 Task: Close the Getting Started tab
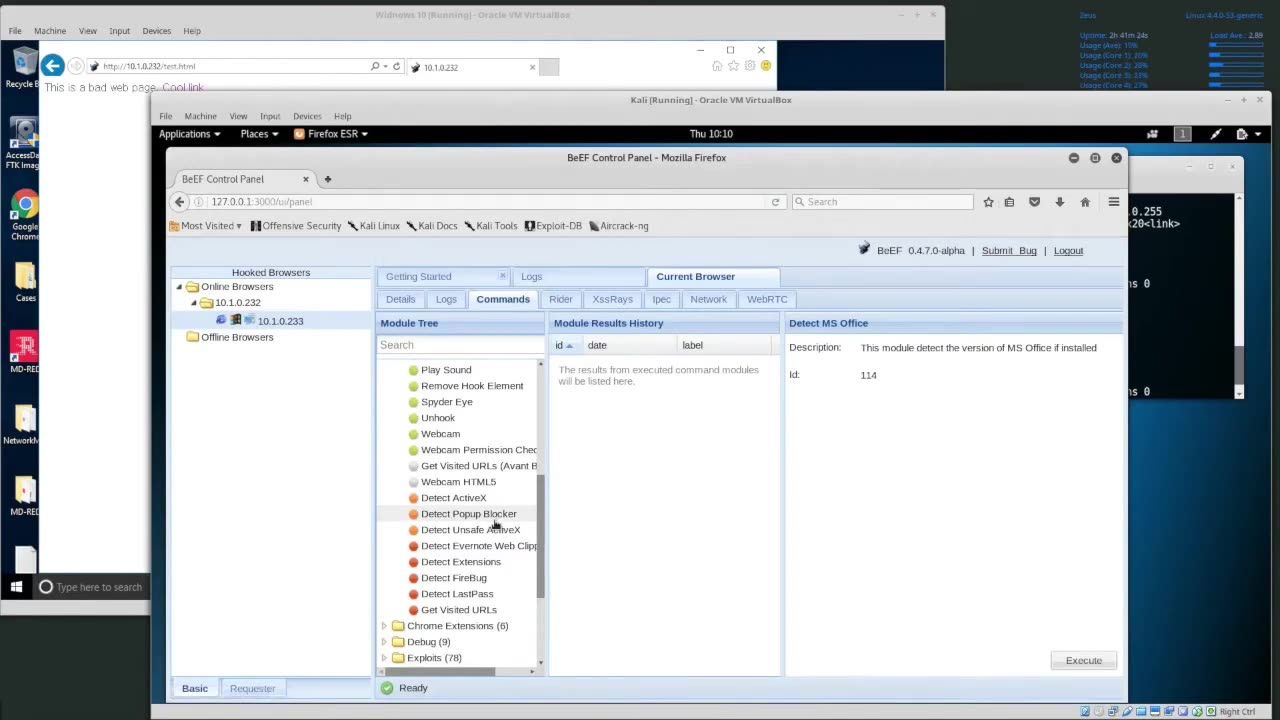(502, 276)
